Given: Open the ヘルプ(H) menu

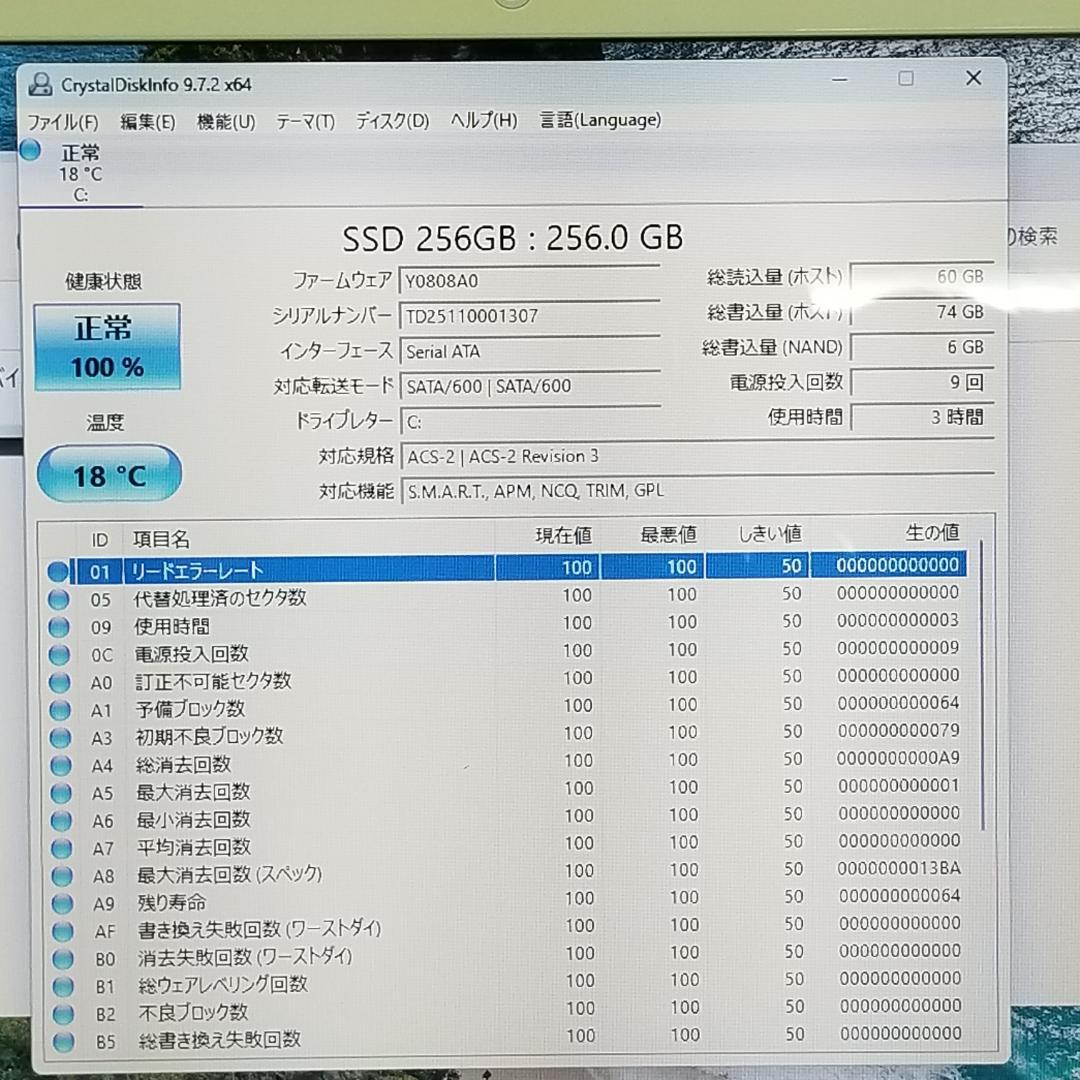Looking at the screenshot, I should 484,121.
